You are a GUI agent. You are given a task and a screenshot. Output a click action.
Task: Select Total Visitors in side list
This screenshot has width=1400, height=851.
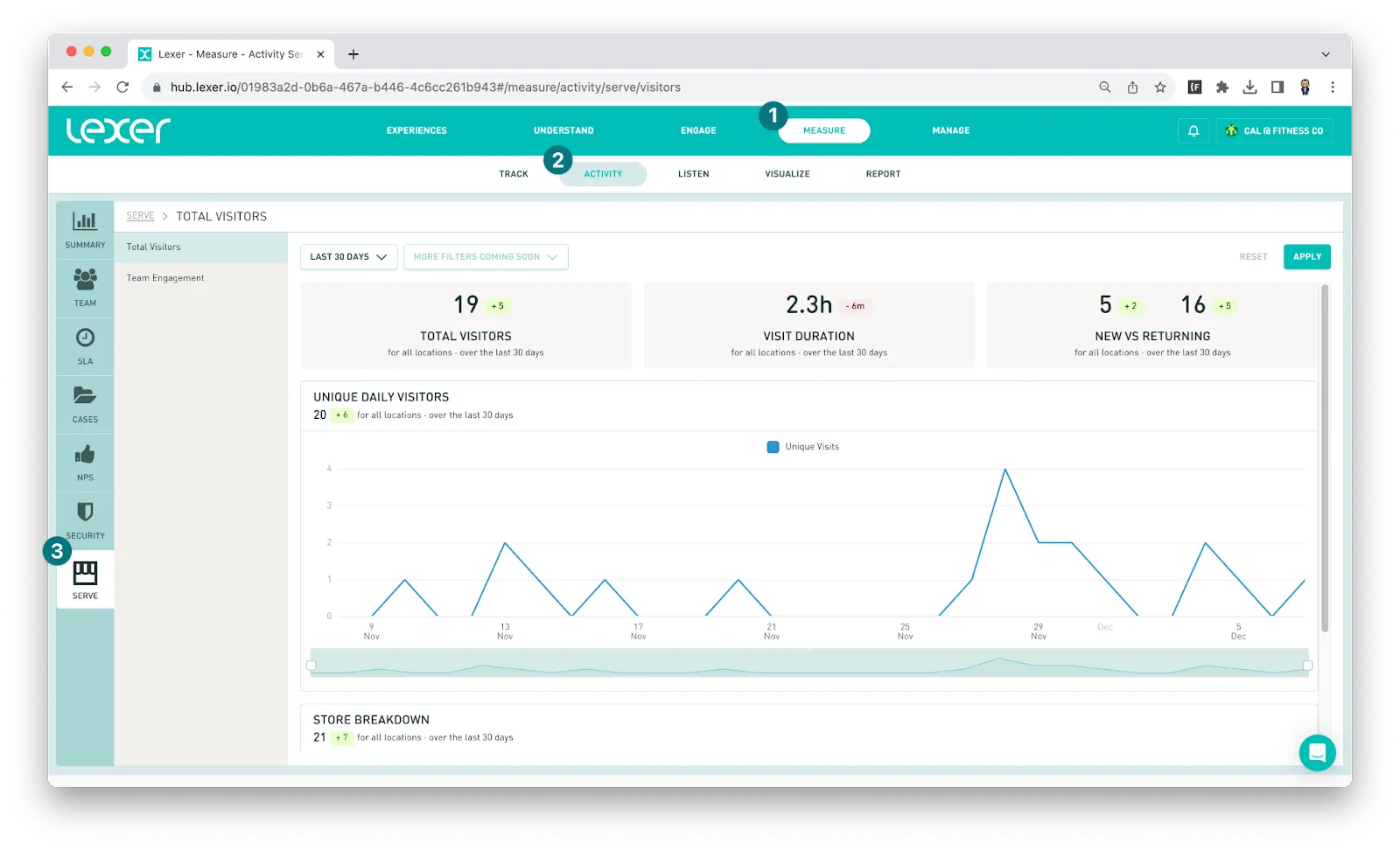tap(200, 248)
